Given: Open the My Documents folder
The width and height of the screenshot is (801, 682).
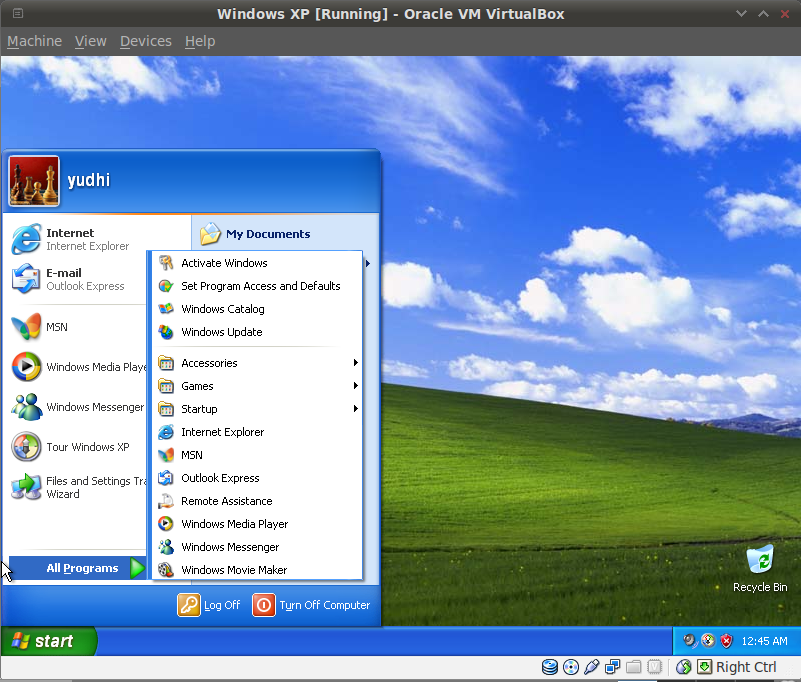Looking at the screenshot, I should point(255,234).
